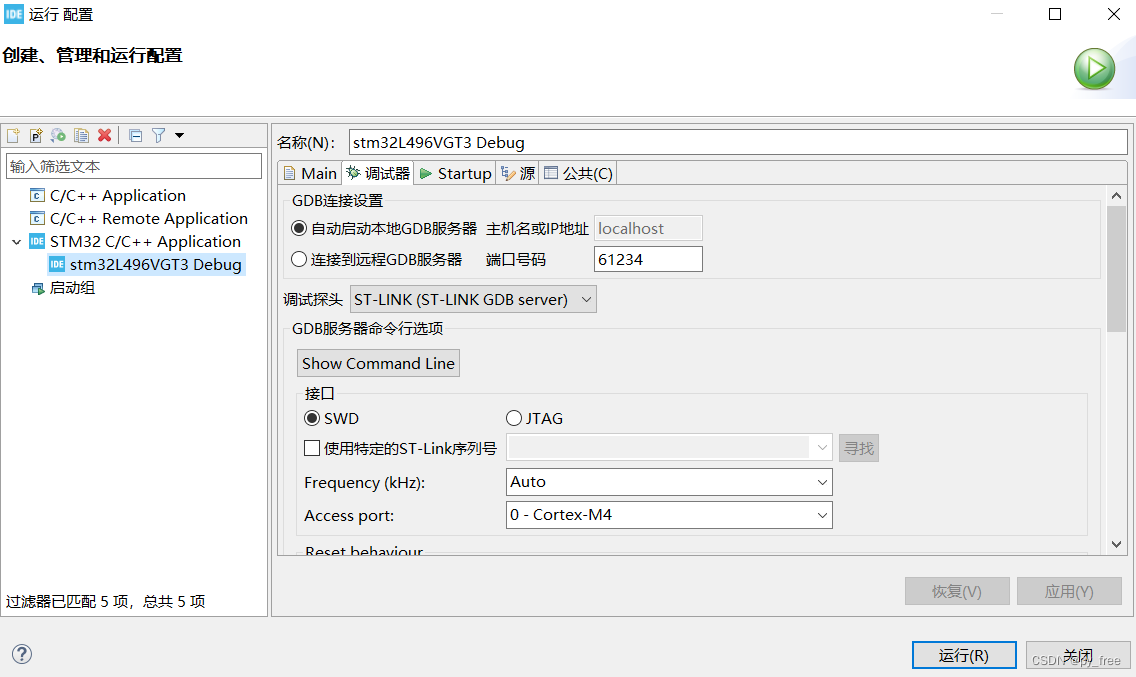Select C/C++ Application in the tree
This screenshot has width=1136, height=677.
point(117,196)
